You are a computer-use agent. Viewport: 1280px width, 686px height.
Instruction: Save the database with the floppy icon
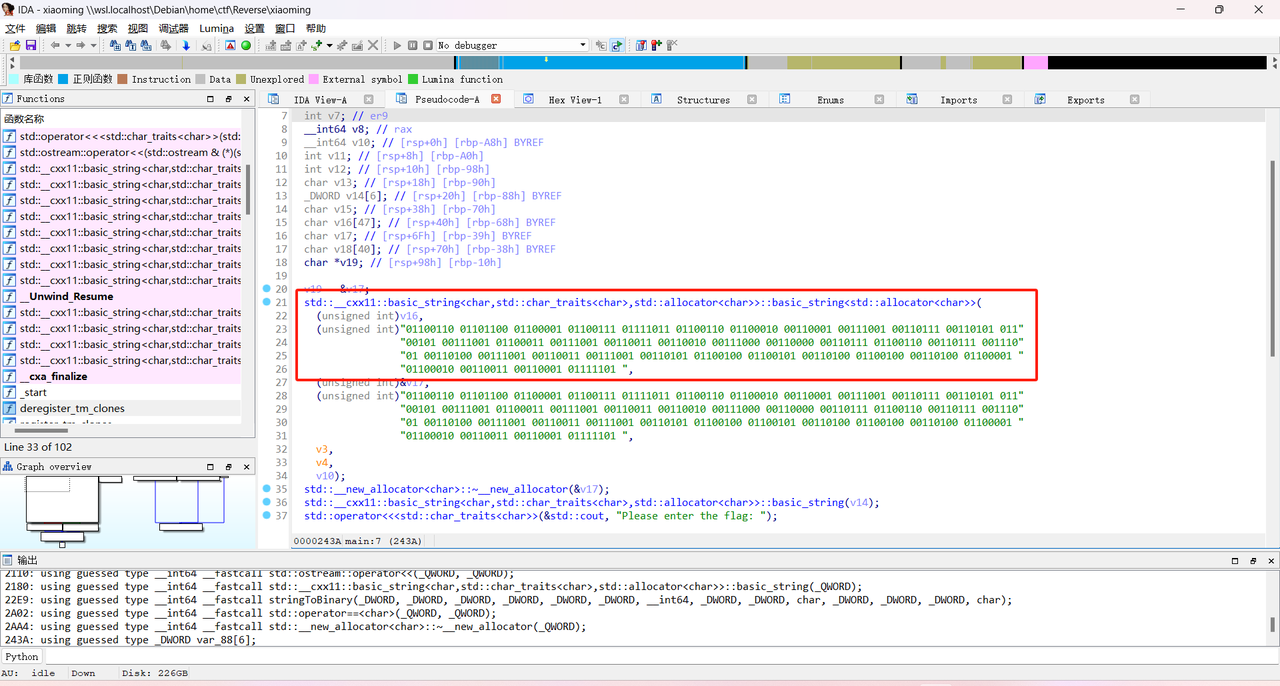(x=31, y=45)
